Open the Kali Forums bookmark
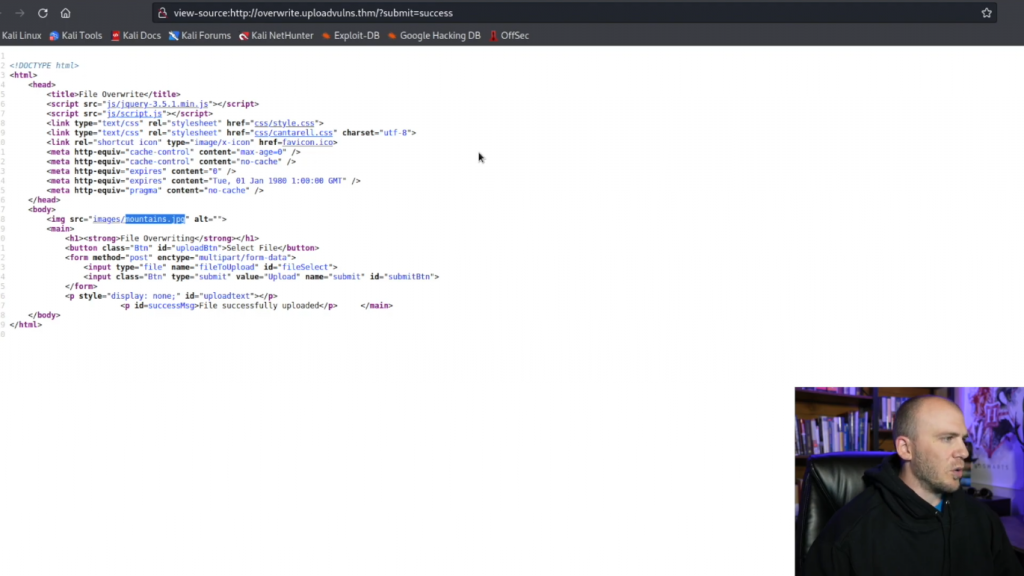1024x576 pixels. [x=200, y=36]
